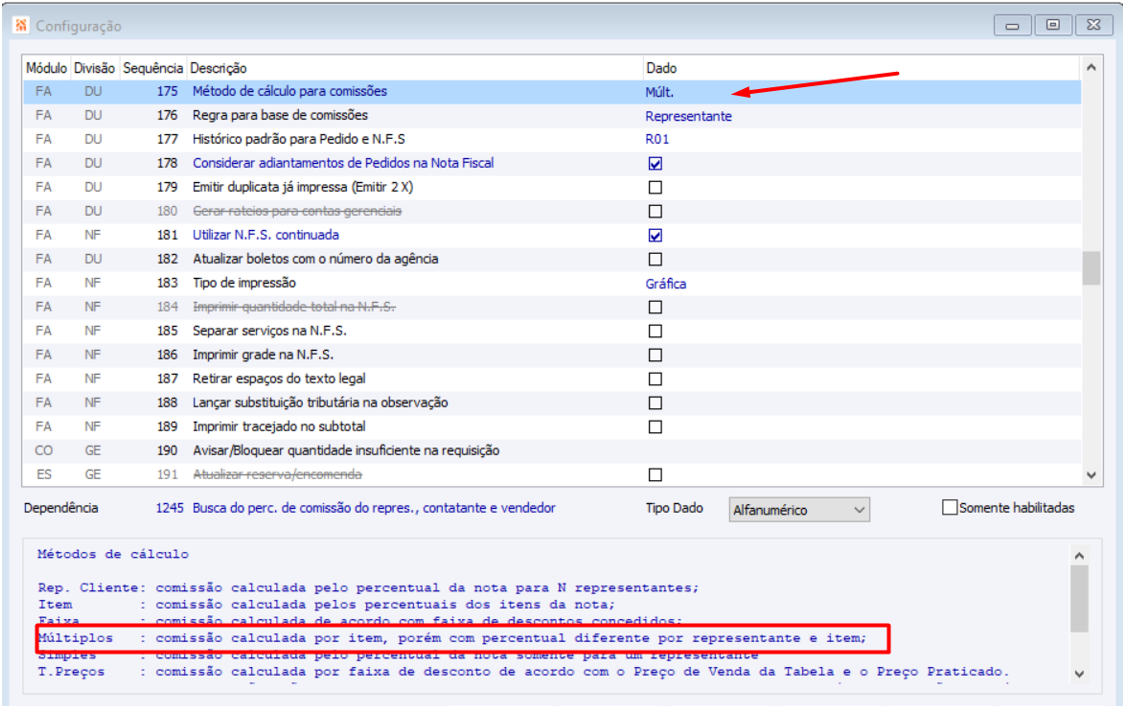The width and height of the screenshot is (1123, 706).
Task: Select 'Avisar/Bloquear quantidade insuficiente na requisição' row
Action: [x=551, y=450]
